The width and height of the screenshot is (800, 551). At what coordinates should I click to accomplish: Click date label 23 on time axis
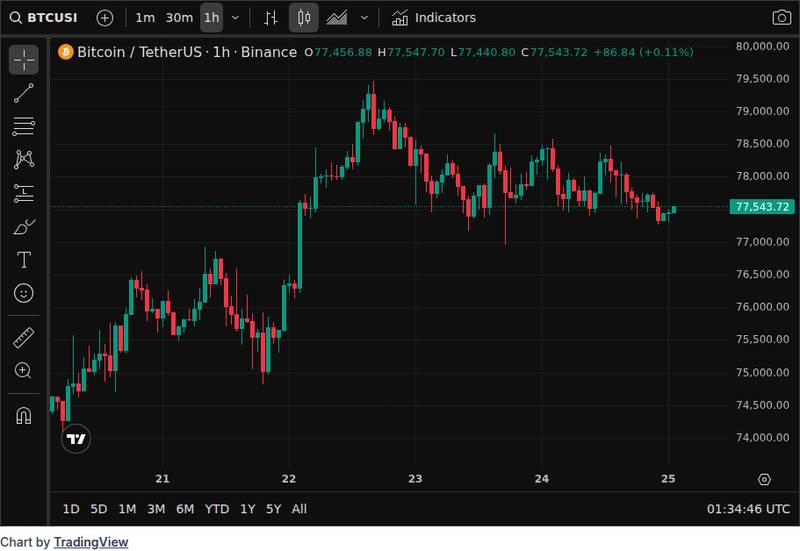click(x=415, y=479)
